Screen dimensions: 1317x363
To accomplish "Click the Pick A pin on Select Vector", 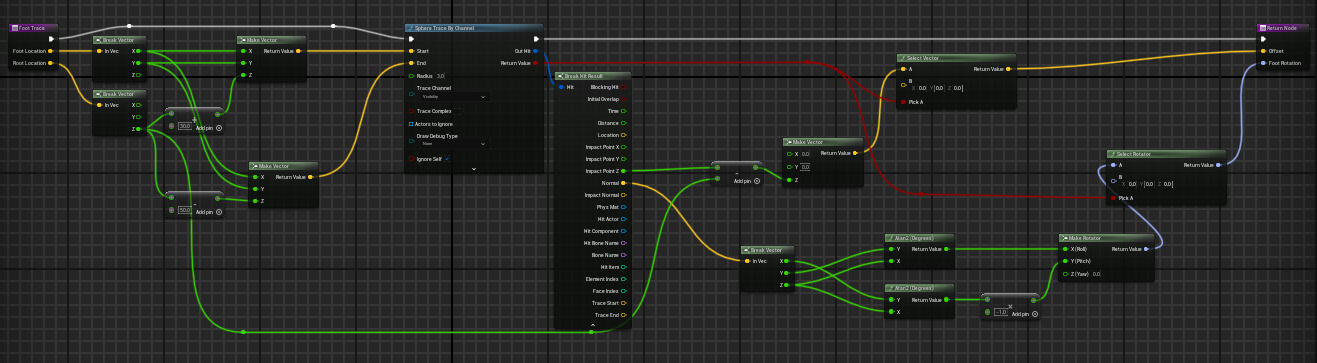I will pyautogui.click(x=903, y=102).
